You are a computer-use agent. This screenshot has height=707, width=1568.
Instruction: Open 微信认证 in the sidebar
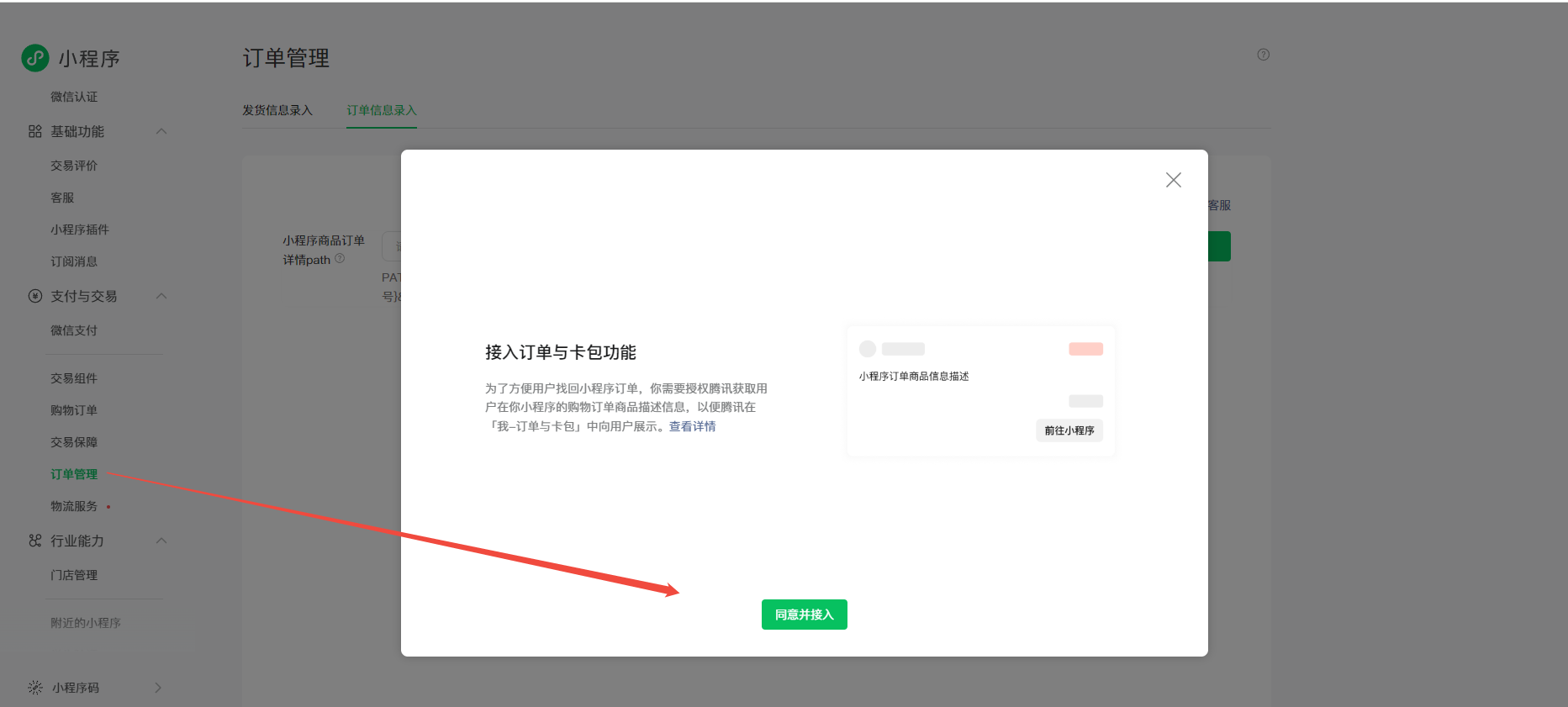click(x=74, y=97)
